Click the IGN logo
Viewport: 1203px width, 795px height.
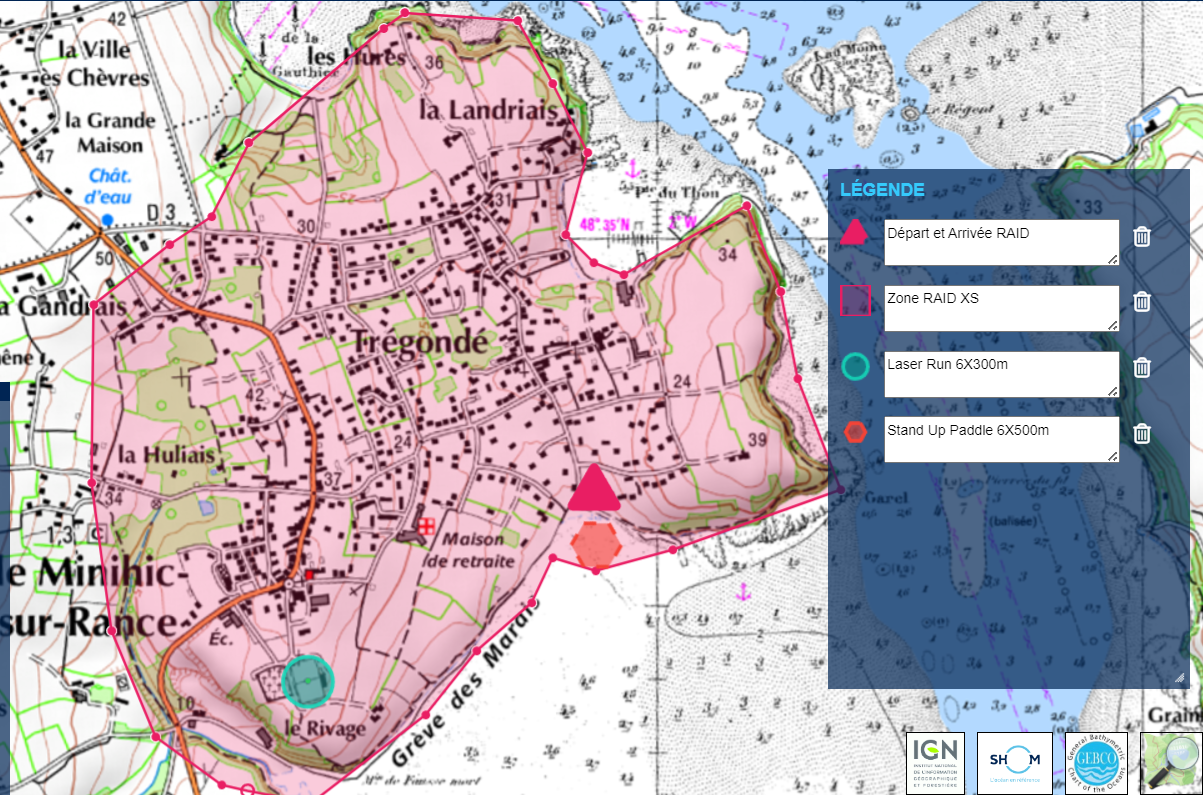tap(935, 763)
